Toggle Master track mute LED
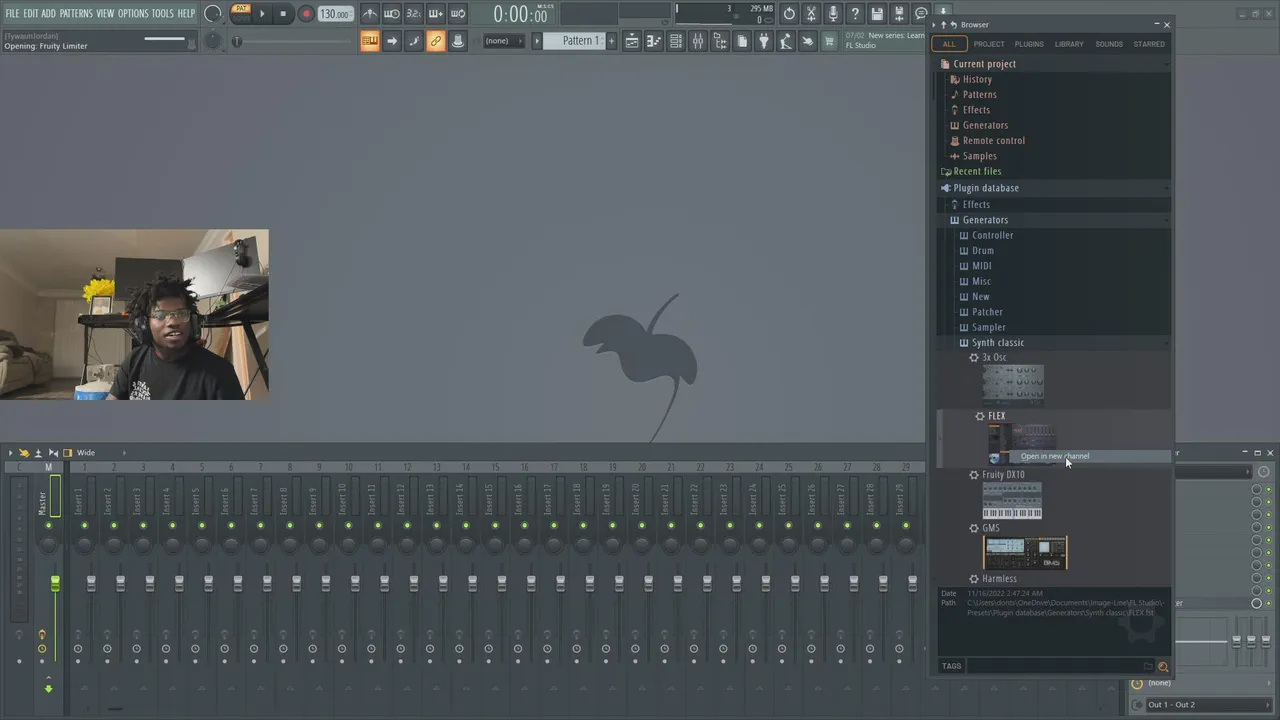Screen dimensions: 1280x720 [48, 526]
